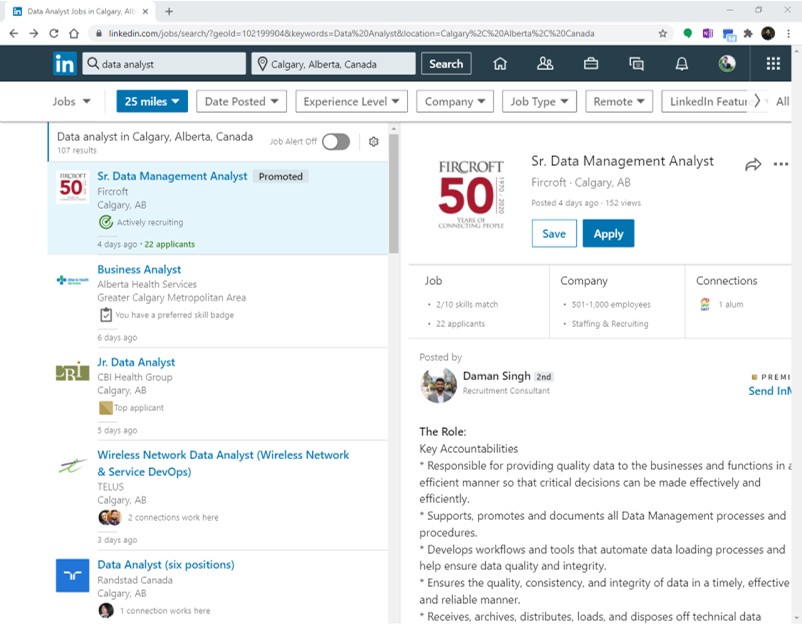Click '2 connections work here' text
The image size is (802, 643).
point(173,518)
